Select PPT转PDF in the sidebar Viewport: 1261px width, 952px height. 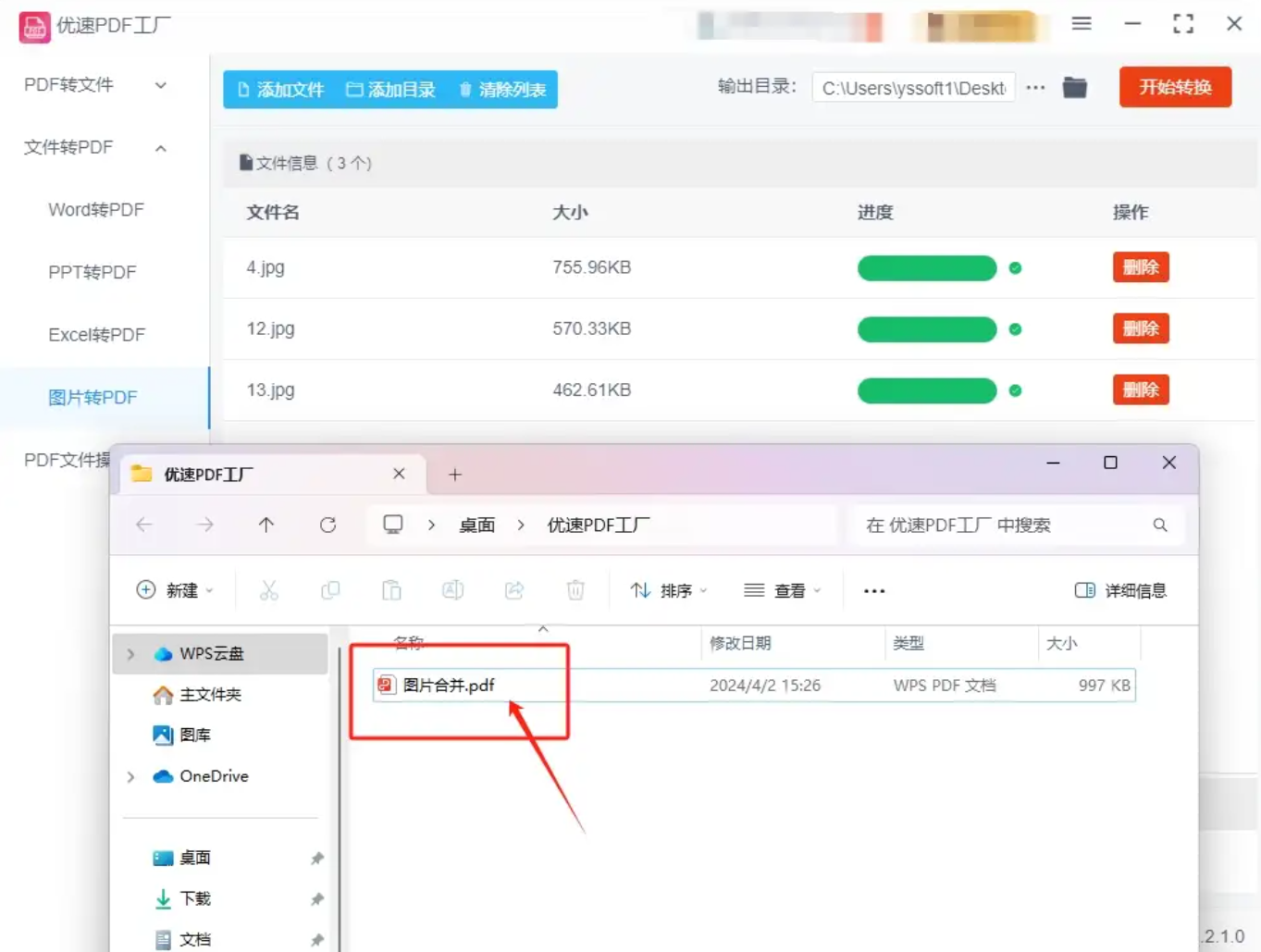[93, 273]
